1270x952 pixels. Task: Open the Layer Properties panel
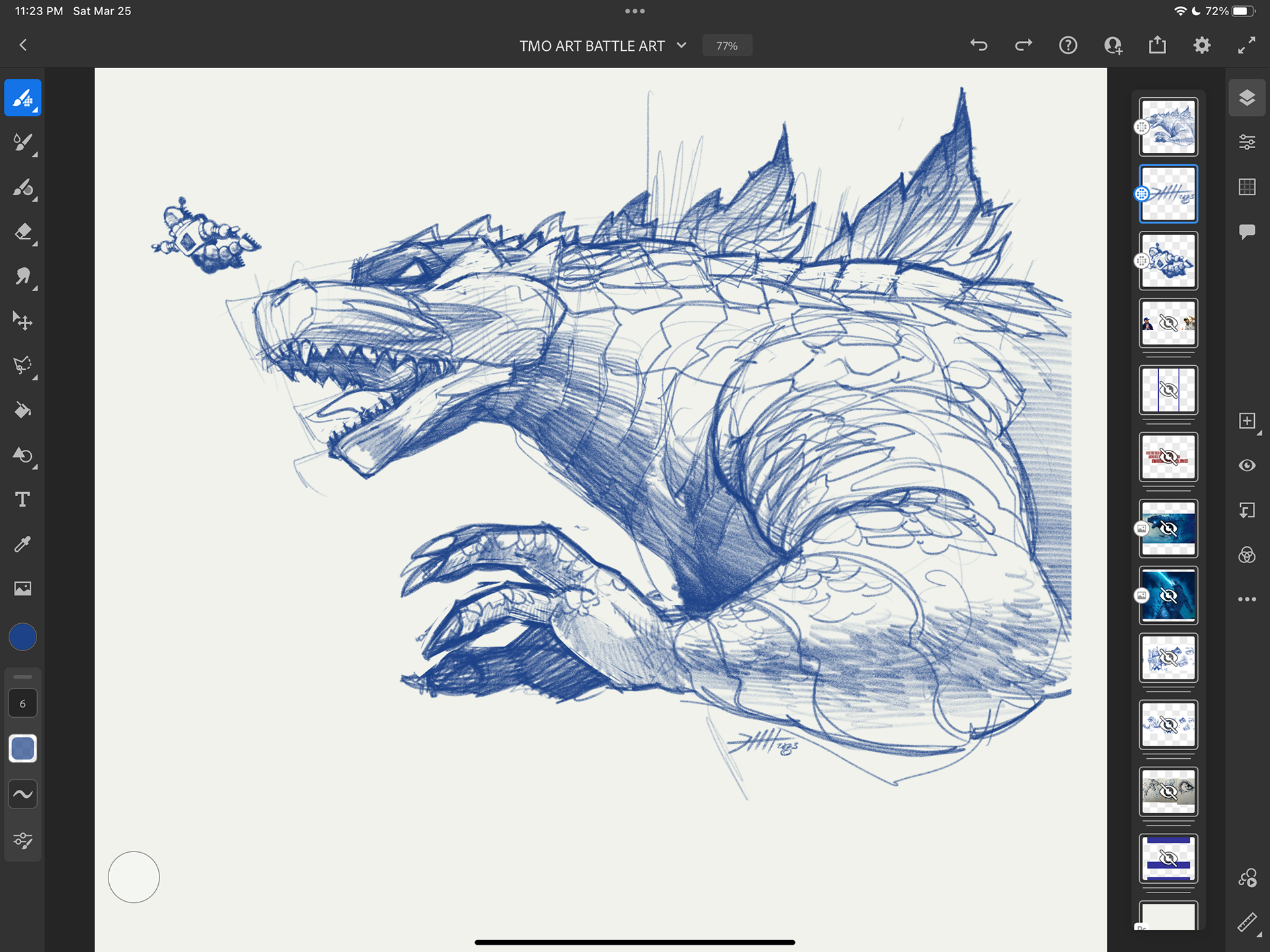coord(1247,142)
